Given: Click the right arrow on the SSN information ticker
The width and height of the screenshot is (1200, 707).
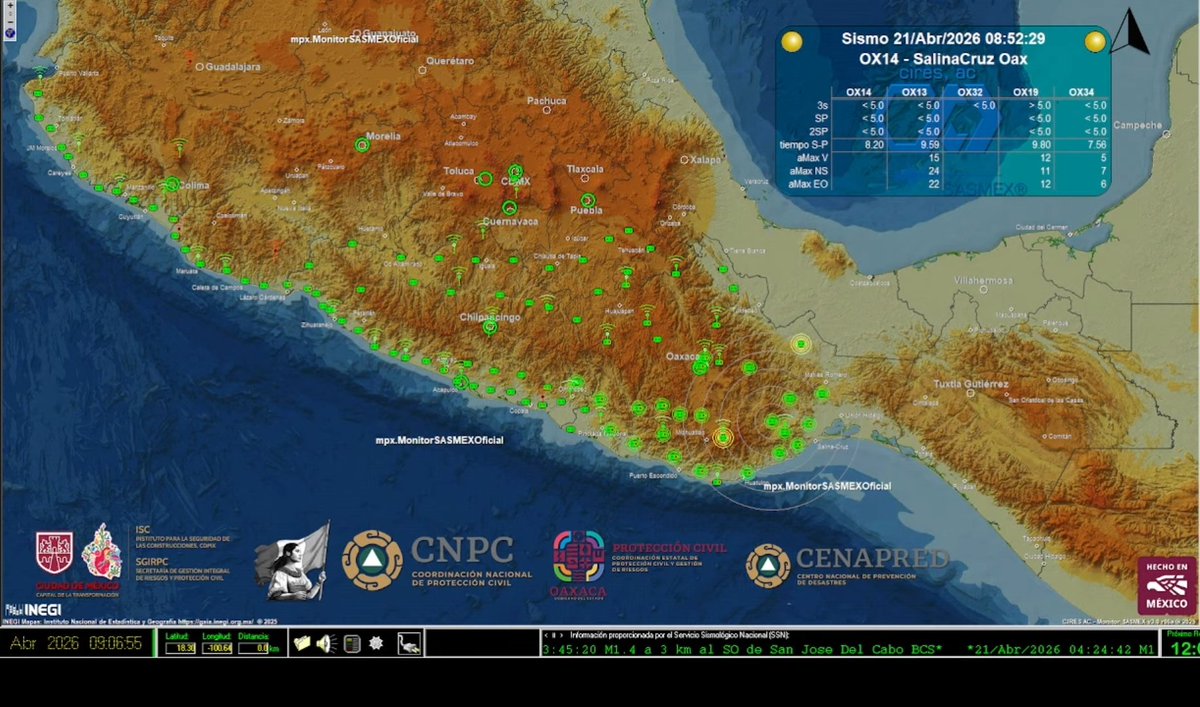Looking at the screenshot, I should pyautogui.click(x=561, y=634).
